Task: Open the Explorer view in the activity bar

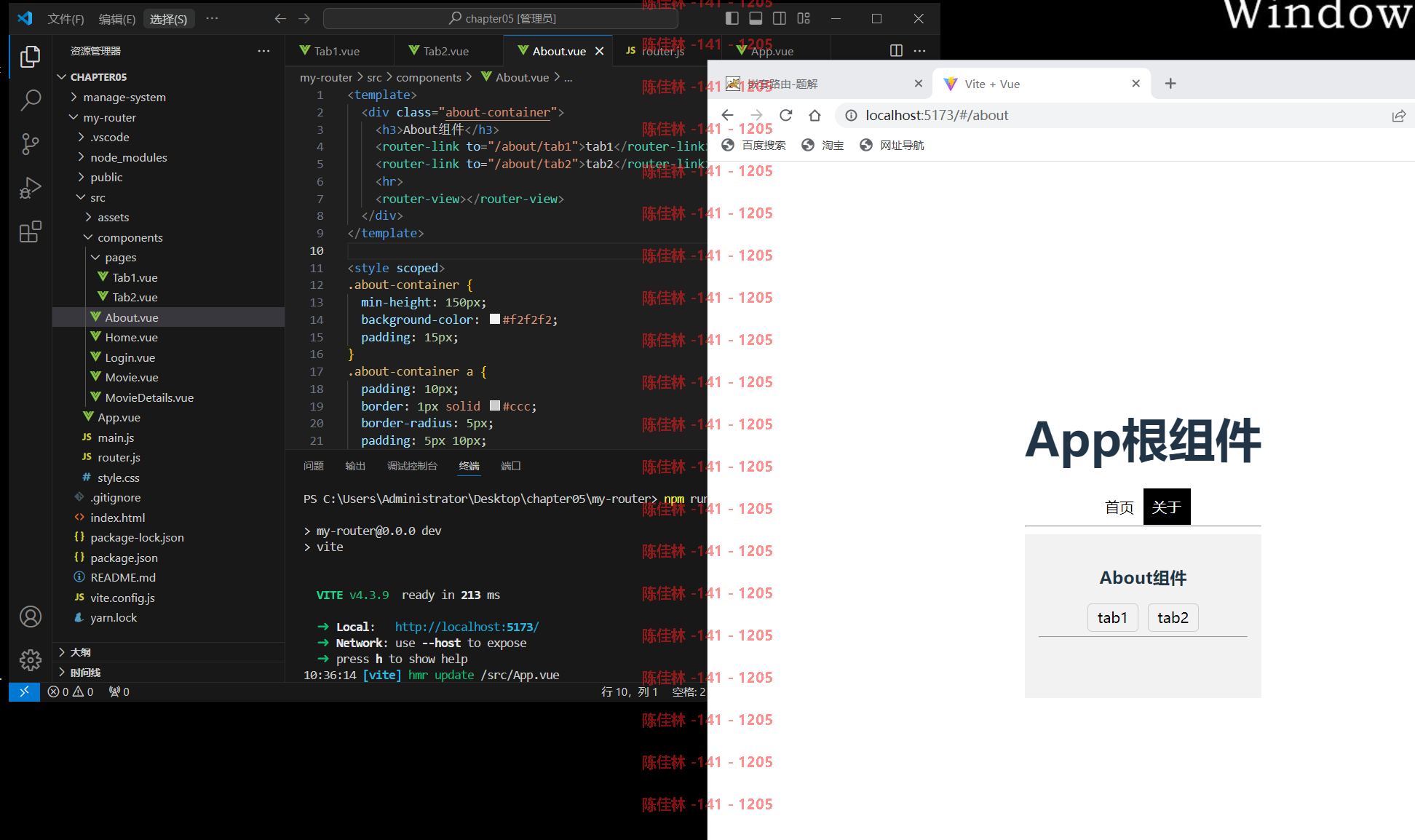Action: coord(30,57)
